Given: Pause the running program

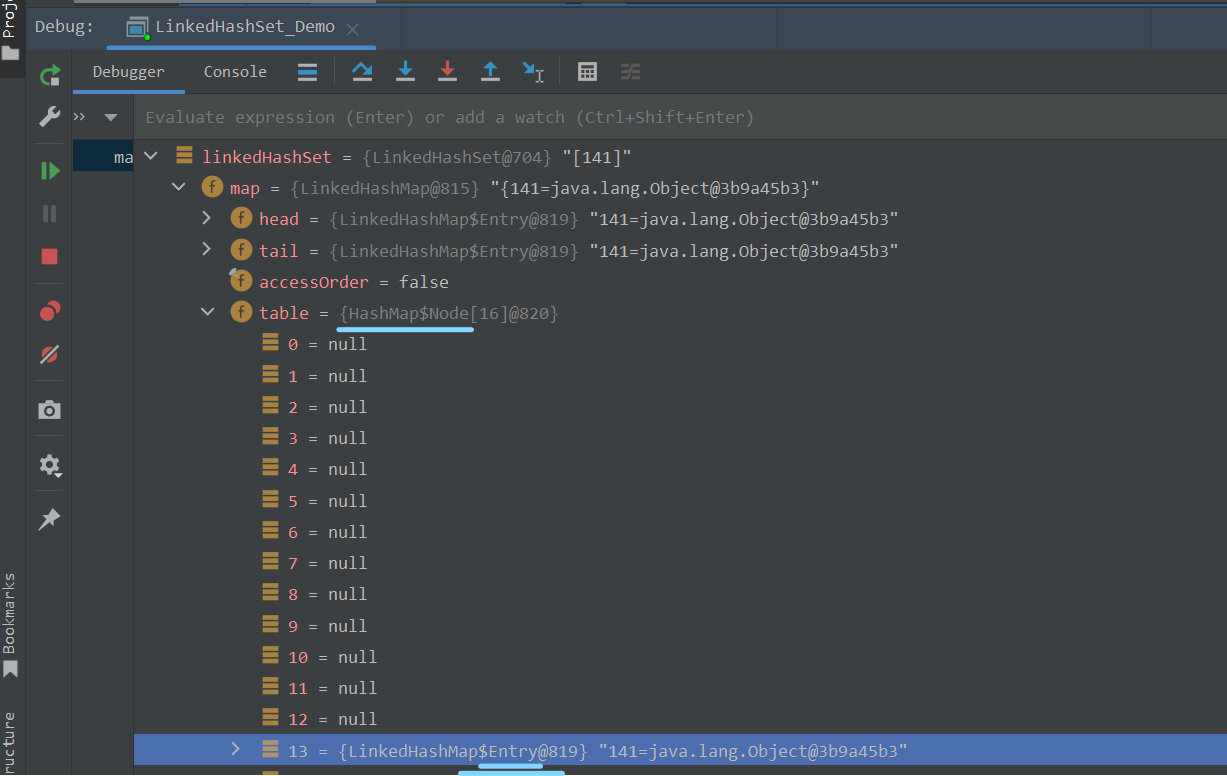Looking at the screenshot, I should click(49, 213).
